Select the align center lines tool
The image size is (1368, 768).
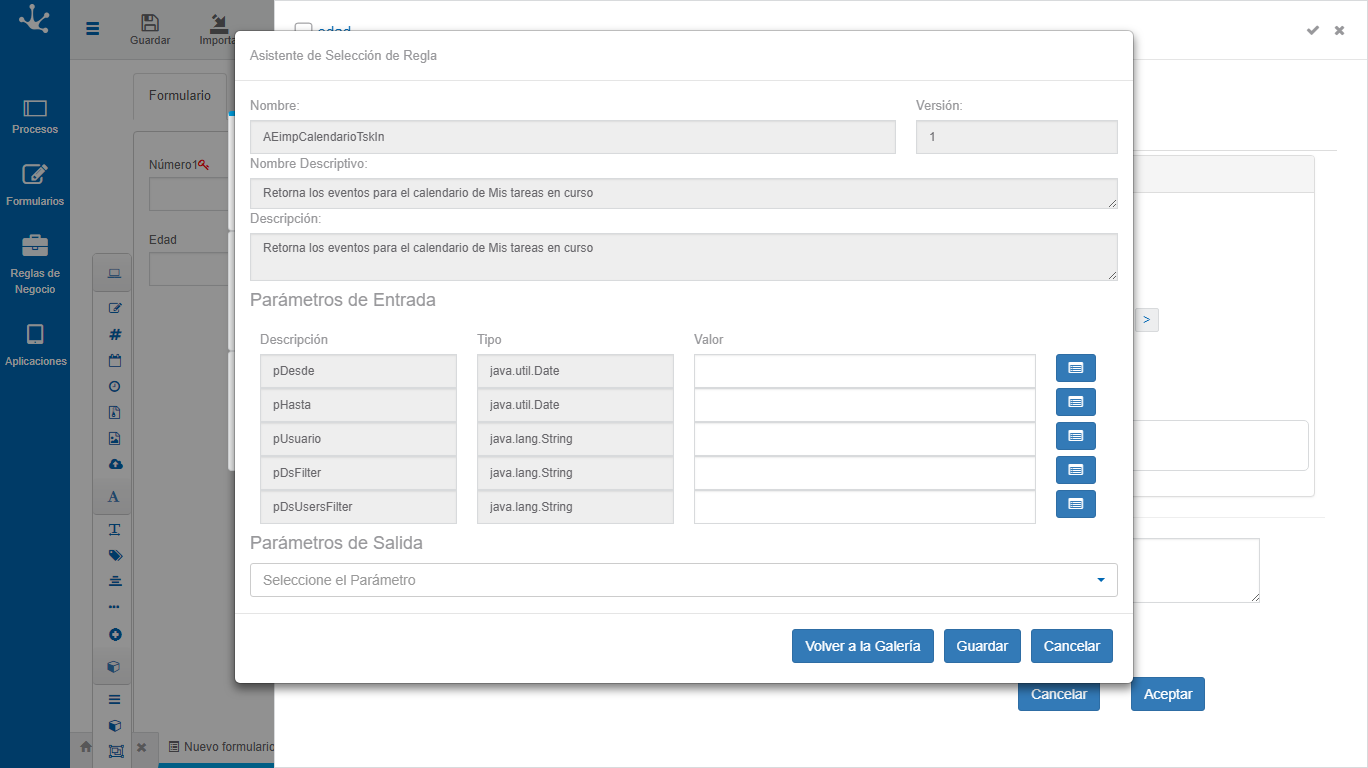coord(114,580)
